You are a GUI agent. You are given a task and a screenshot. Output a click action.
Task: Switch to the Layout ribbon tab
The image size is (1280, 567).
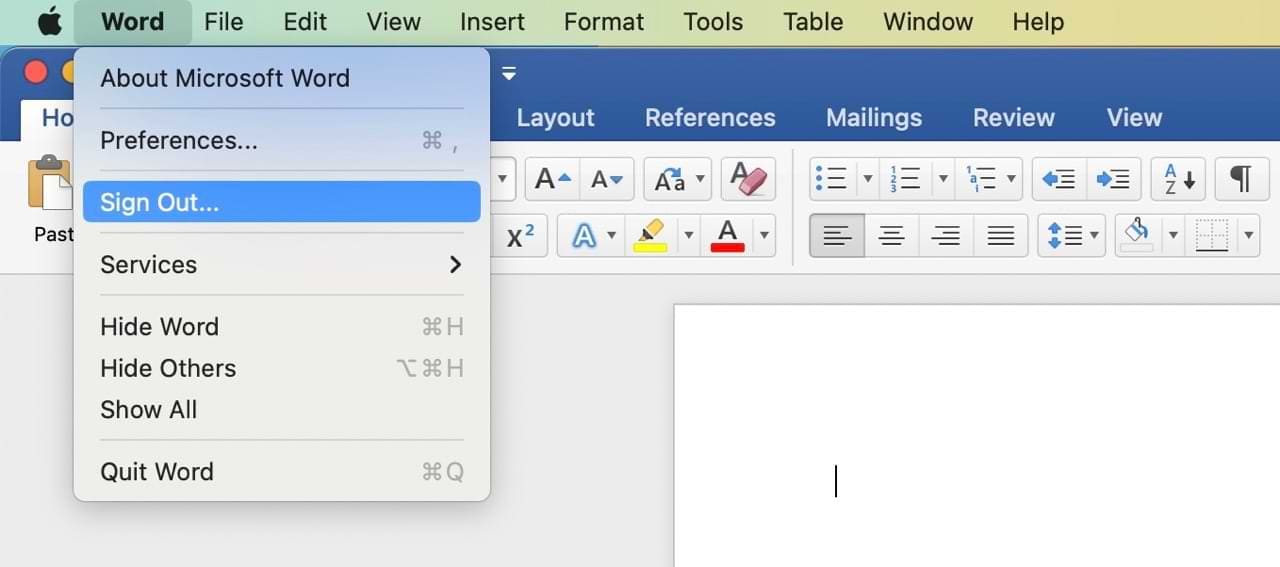(x=555, y=118)
